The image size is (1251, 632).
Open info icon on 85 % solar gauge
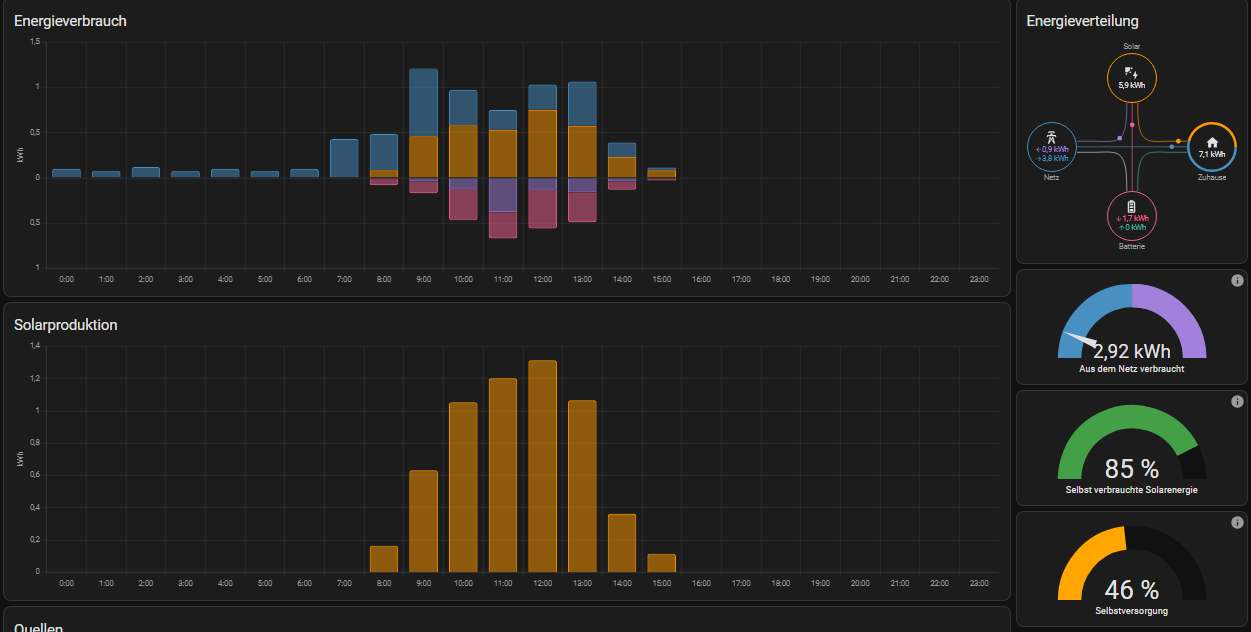[x=1237, y=402]
